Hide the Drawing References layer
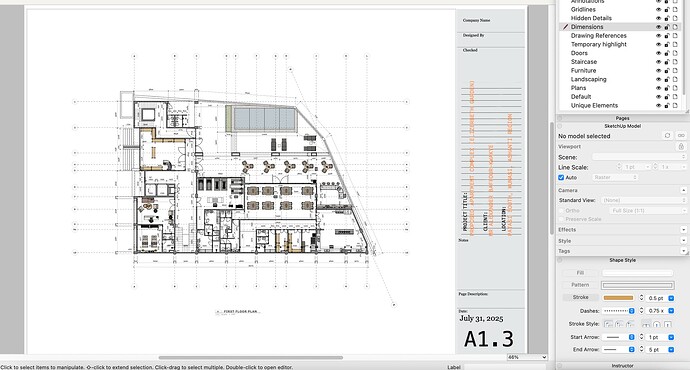The height and width of the screenshot is (370, 690). click(x=659, y=36)
